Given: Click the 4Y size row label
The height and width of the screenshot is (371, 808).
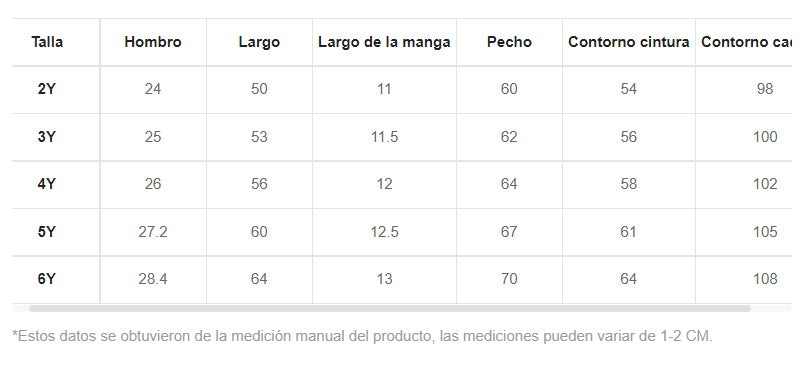Looking at the screenshot, I should point(46,184).
